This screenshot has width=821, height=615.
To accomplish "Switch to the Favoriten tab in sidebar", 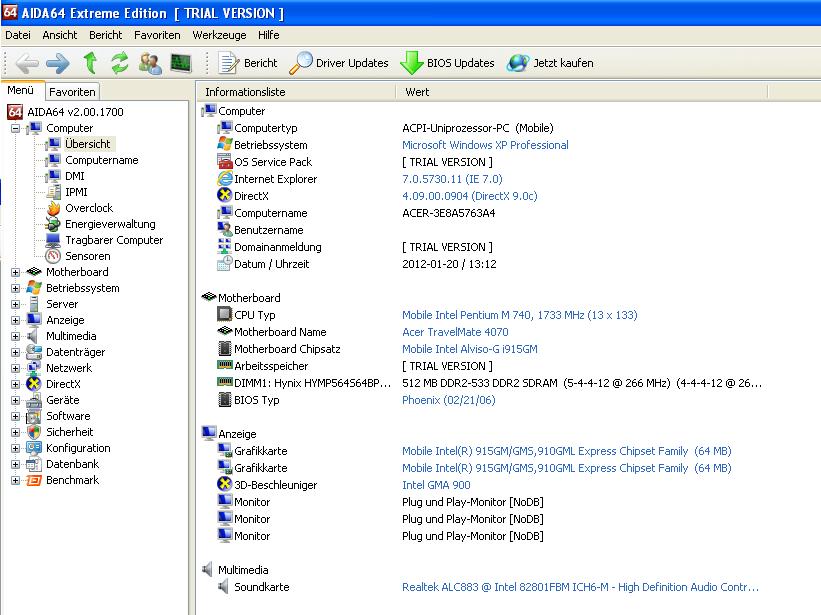I will pyautogui.click(x=72, y=92).
